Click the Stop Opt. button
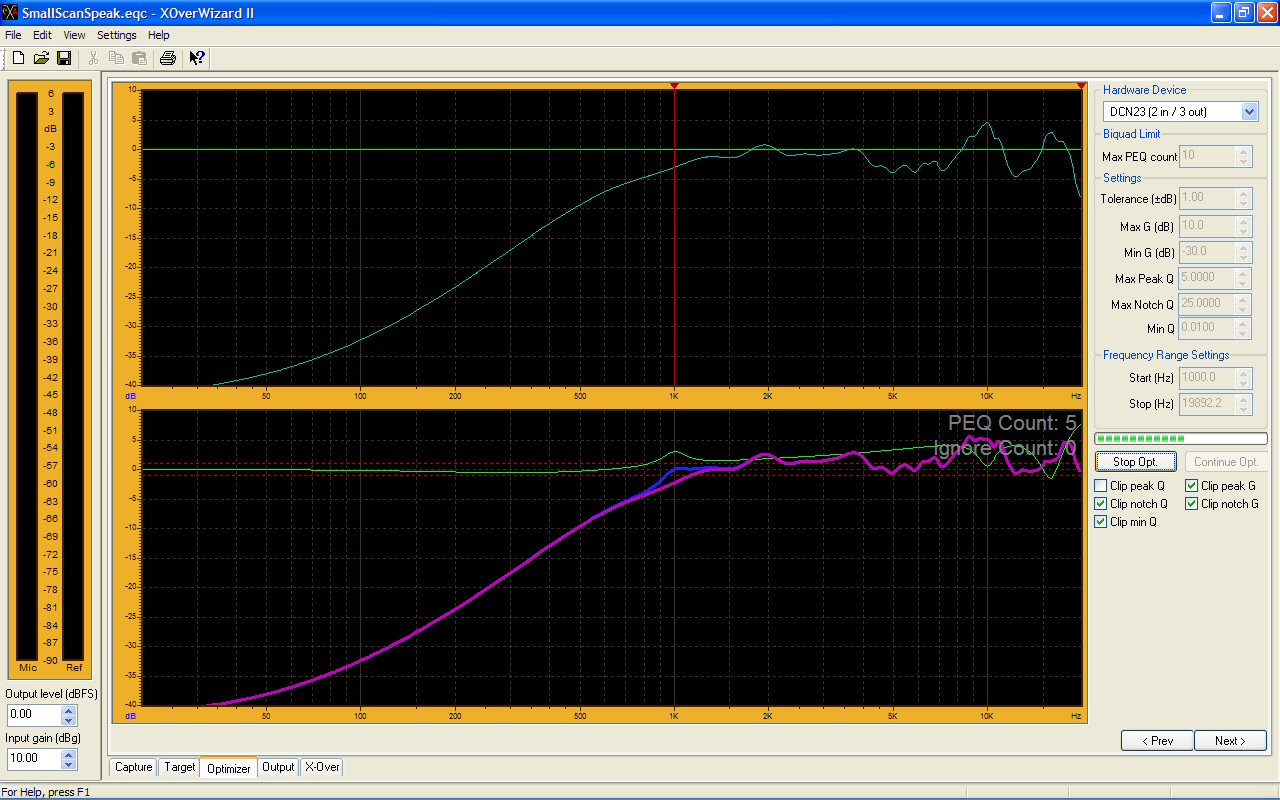This screenshot has height=800, width=1280. point(1136,461)
